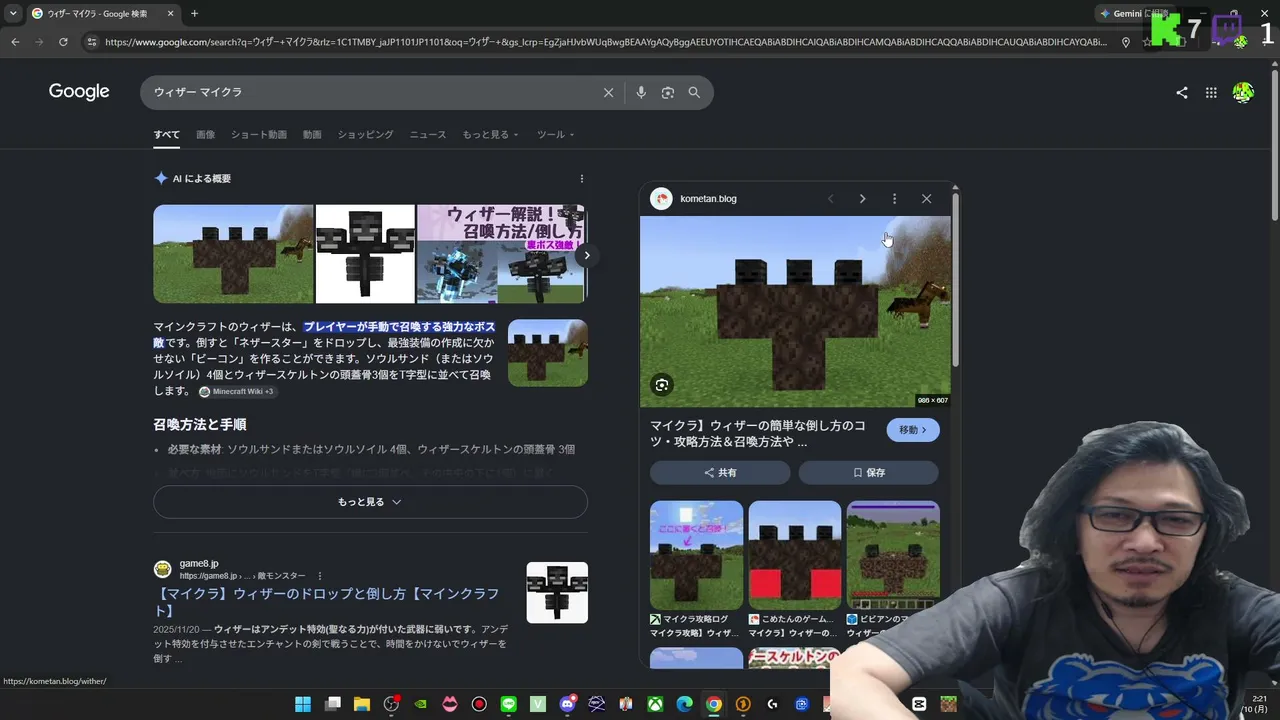Image resolution: width=1280 pixels, height=720 pixels.
Task: Open kometan.blog source link in preview
Action: point(708,199)
